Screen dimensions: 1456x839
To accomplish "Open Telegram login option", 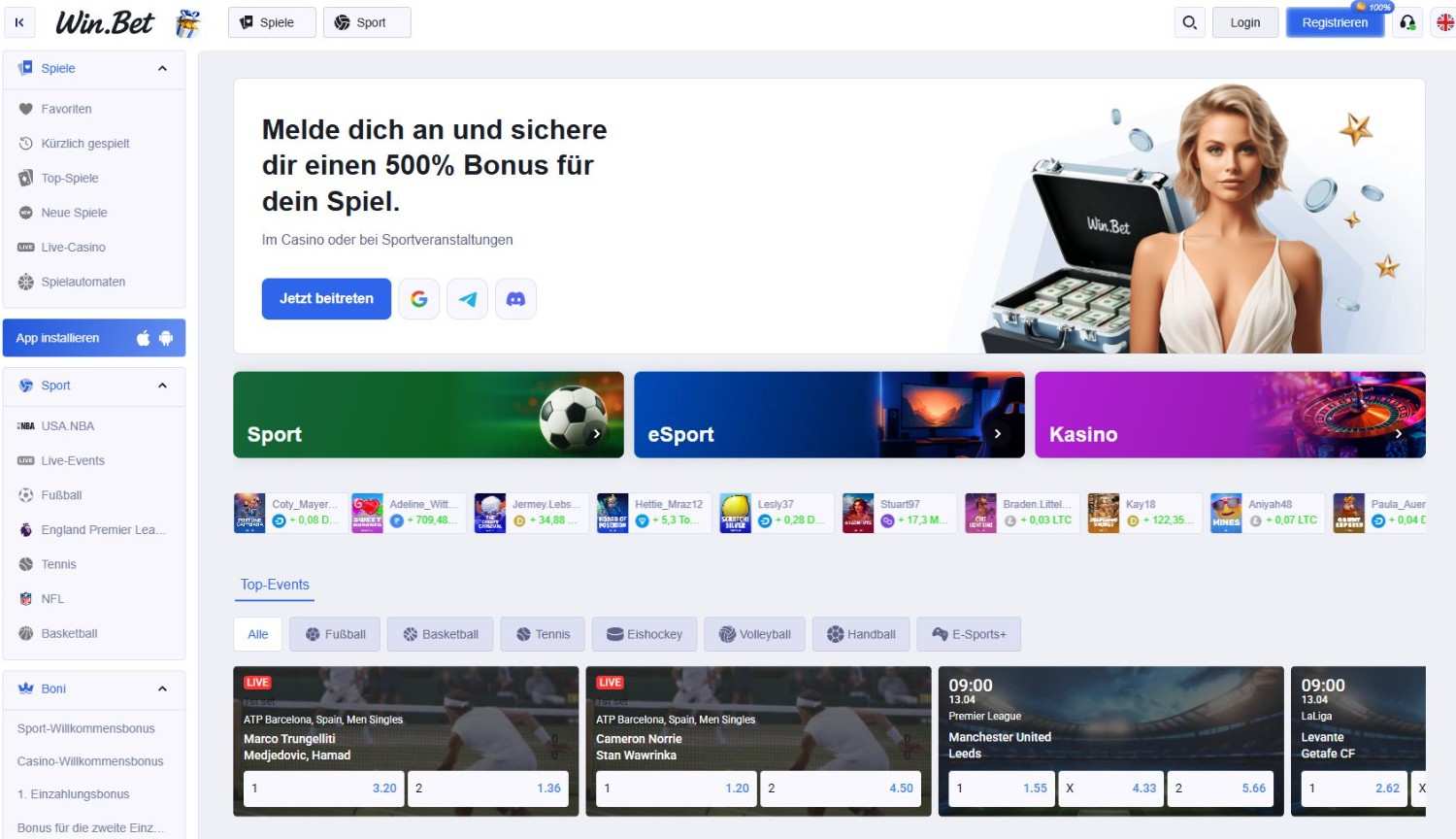I will [467, 298].
